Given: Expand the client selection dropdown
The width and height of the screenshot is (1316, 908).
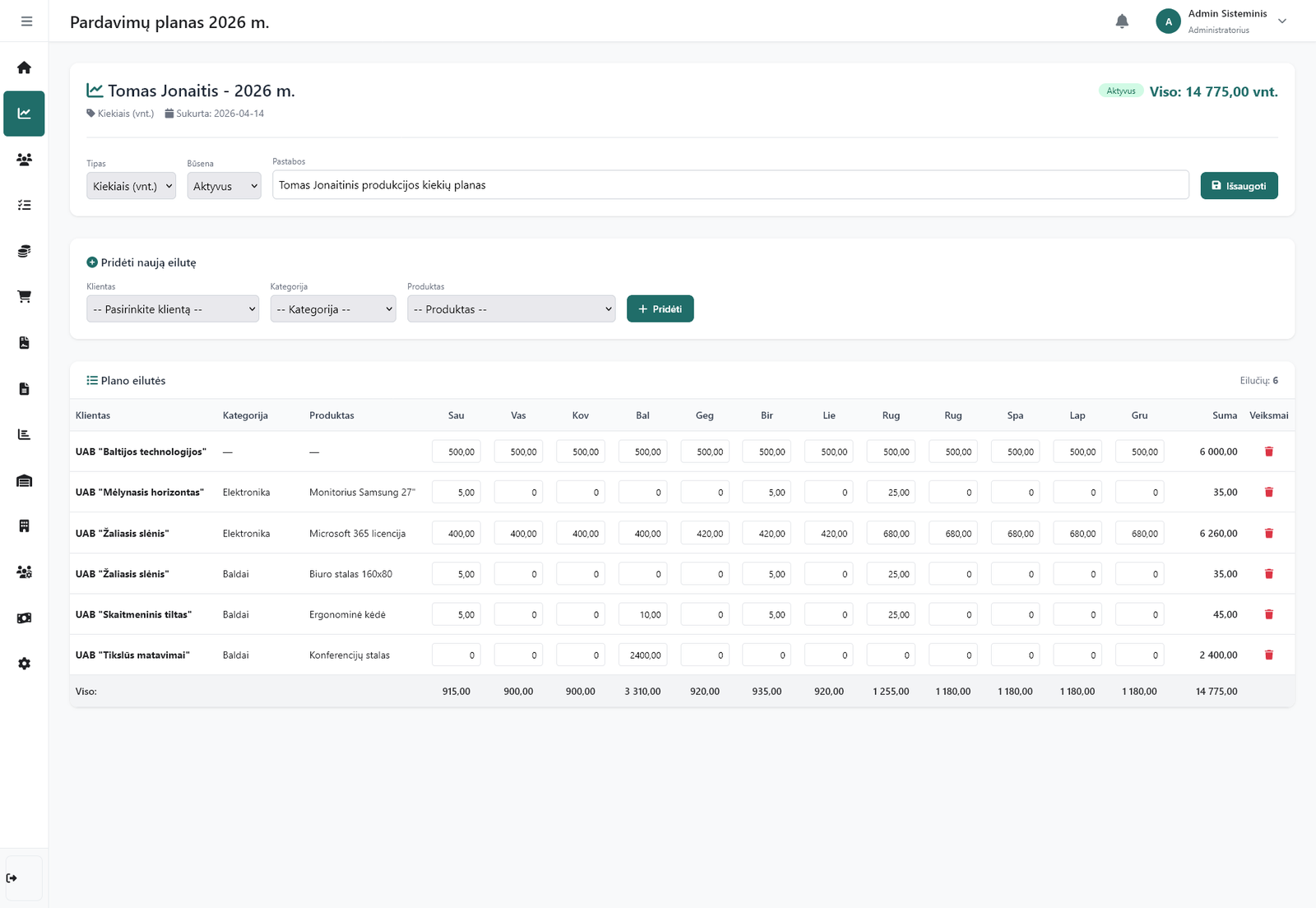Looking at the screenshot, I should 173,309.
